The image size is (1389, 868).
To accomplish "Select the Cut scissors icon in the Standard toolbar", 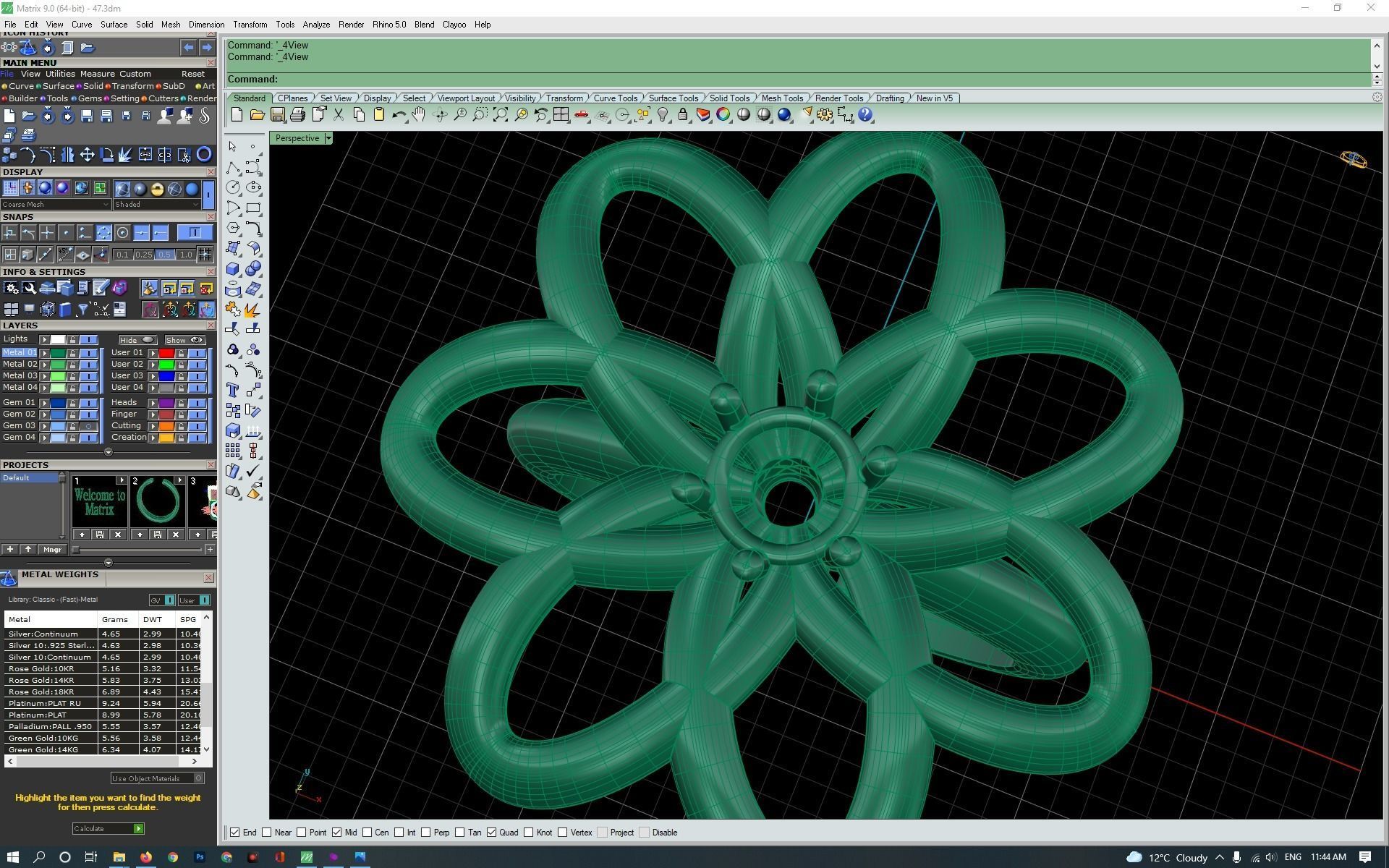I will pos(338,115).
